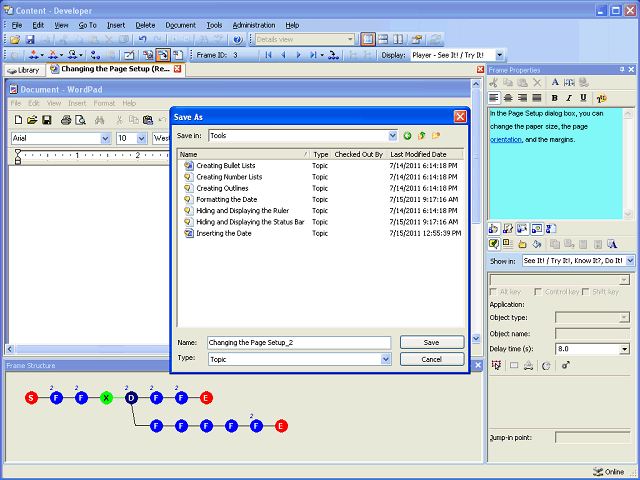Open the Arial font dropdown in WordPad
This screenshot has height=480, width=640.
pyautogui.click(x=105, y=138)
